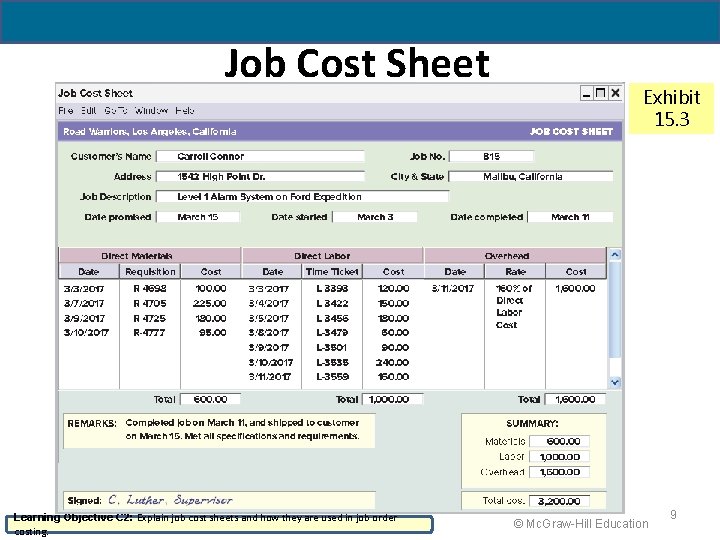Open the Help menu
The height and width of the screenshot is (540, 720).
click(x=185, y=111)
